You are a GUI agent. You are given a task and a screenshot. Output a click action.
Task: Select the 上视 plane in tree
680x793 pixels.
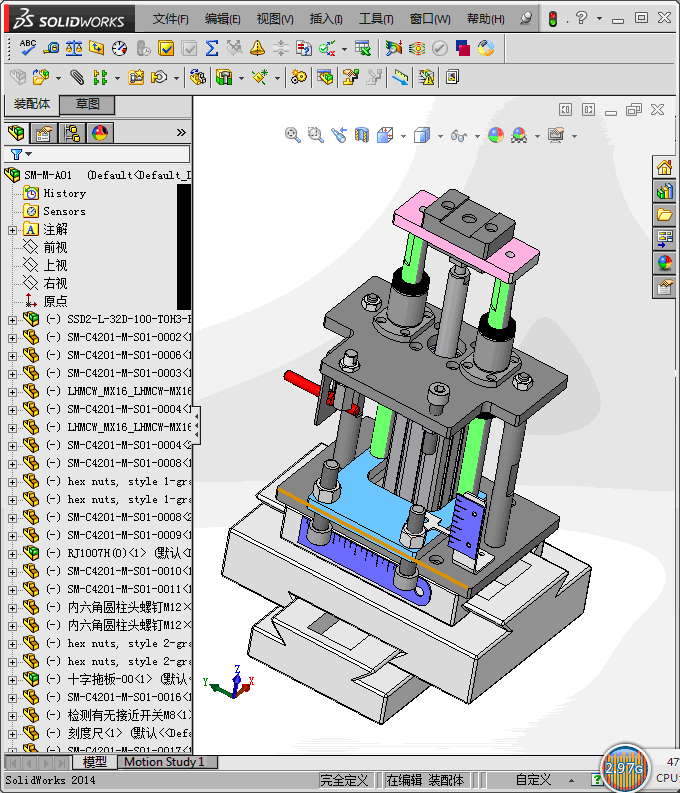click(x=55, y=266)
